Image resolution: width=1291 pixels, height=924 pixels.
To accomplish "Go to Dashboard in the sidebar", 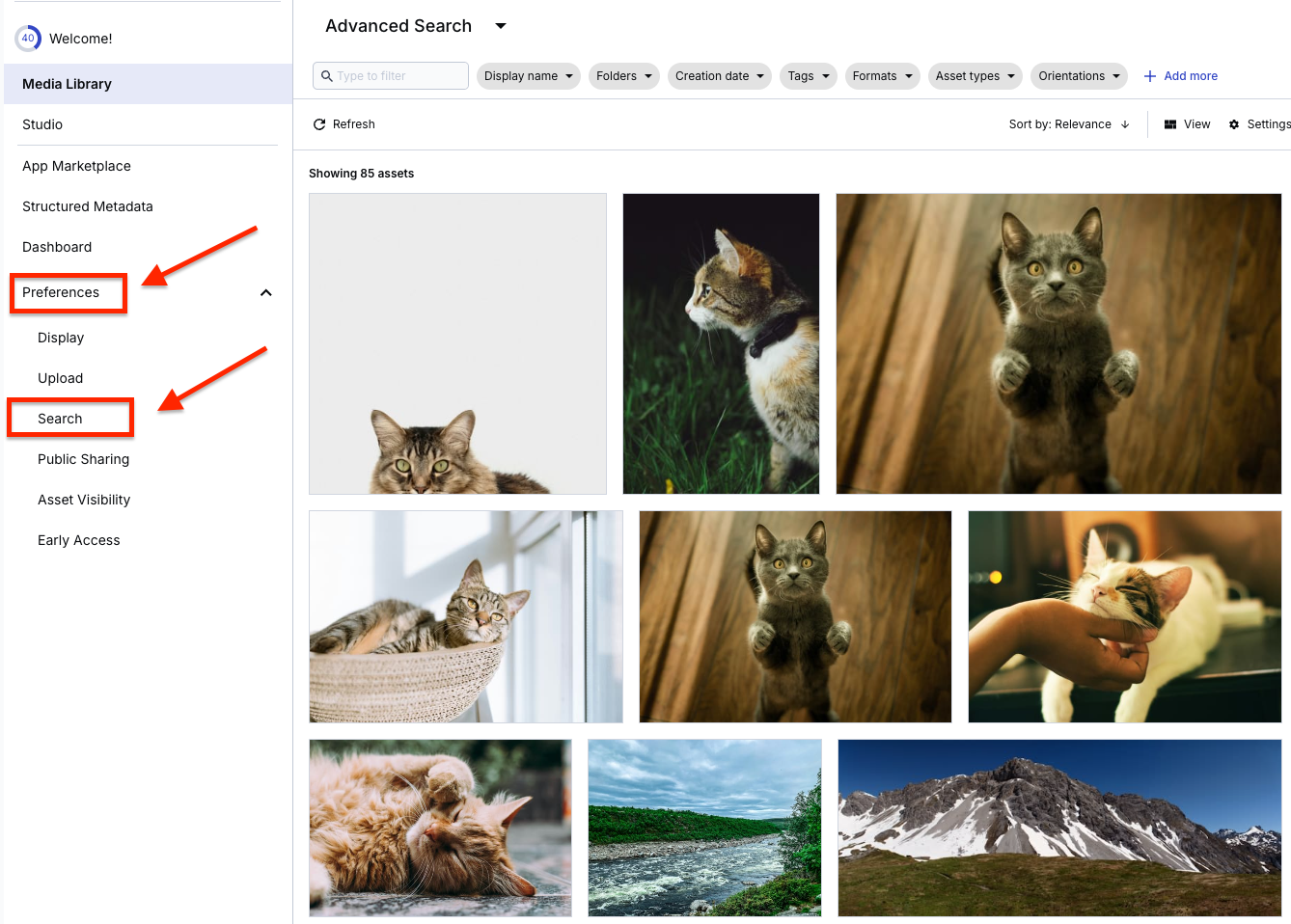I will pyautogui.click(x=57, y=247).
